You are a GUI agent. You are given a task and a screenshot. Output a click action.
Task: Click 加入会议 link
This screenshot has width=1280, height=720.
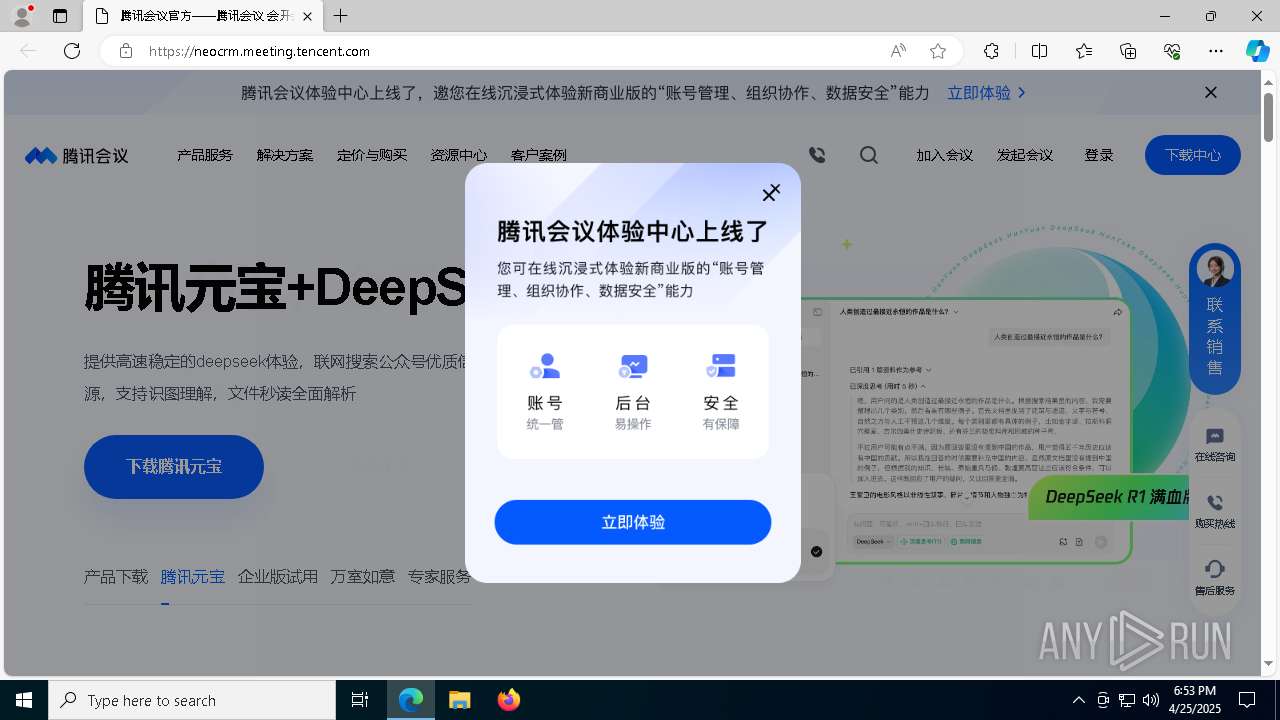coord(945,155)
